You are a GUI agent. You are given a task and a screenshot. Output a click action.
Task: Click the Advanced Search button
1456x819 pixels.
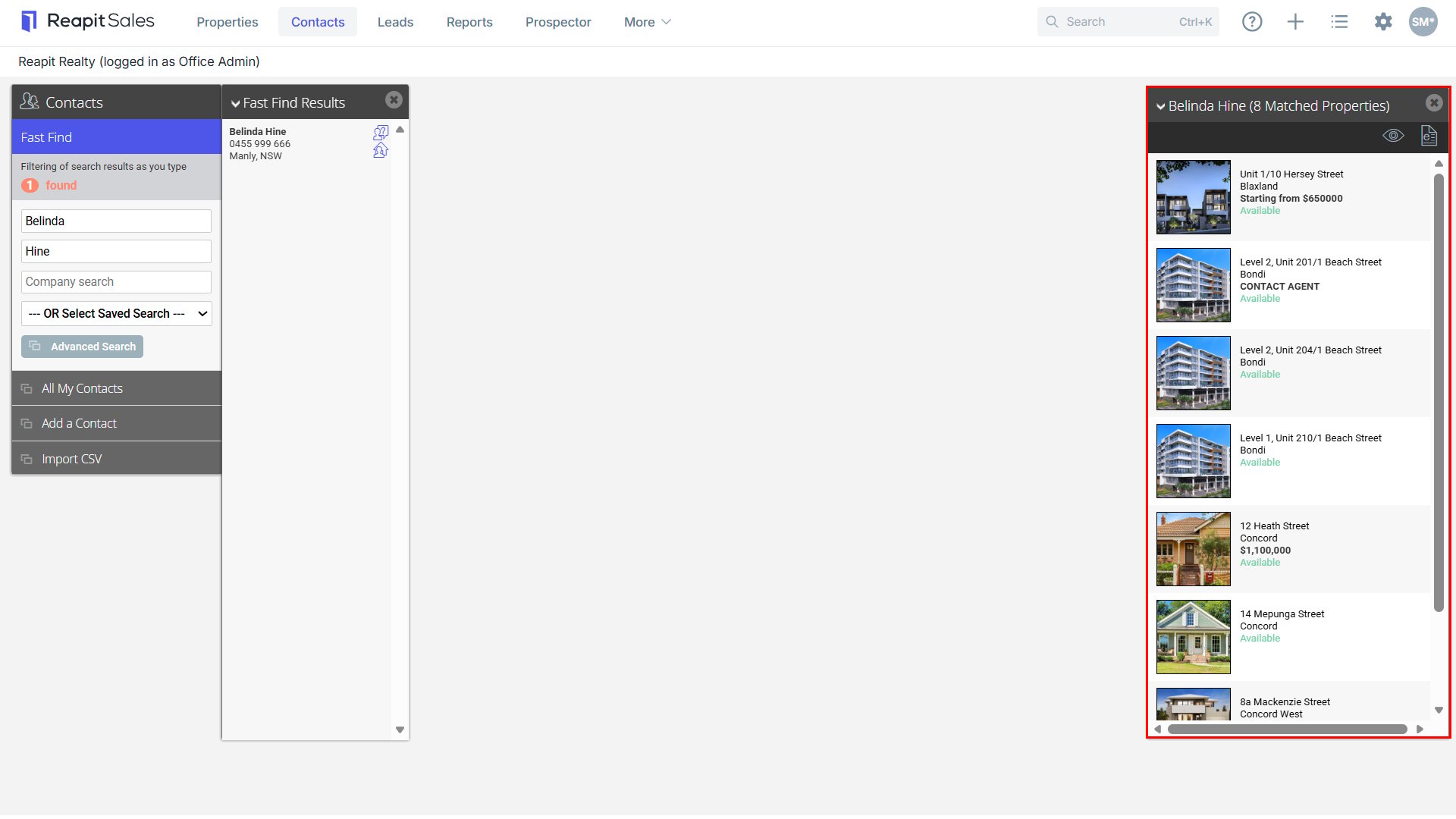click(x=82, y=347)
